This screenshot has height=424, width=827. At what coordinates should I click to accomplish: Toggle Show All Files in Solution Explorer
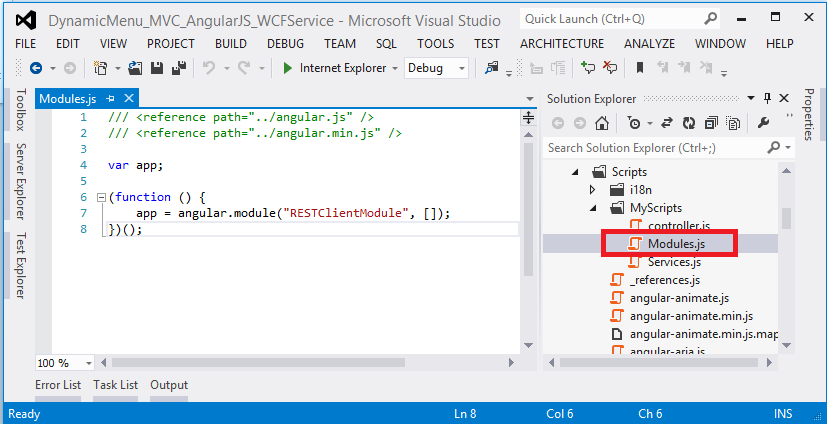click(x=733, y=123)
